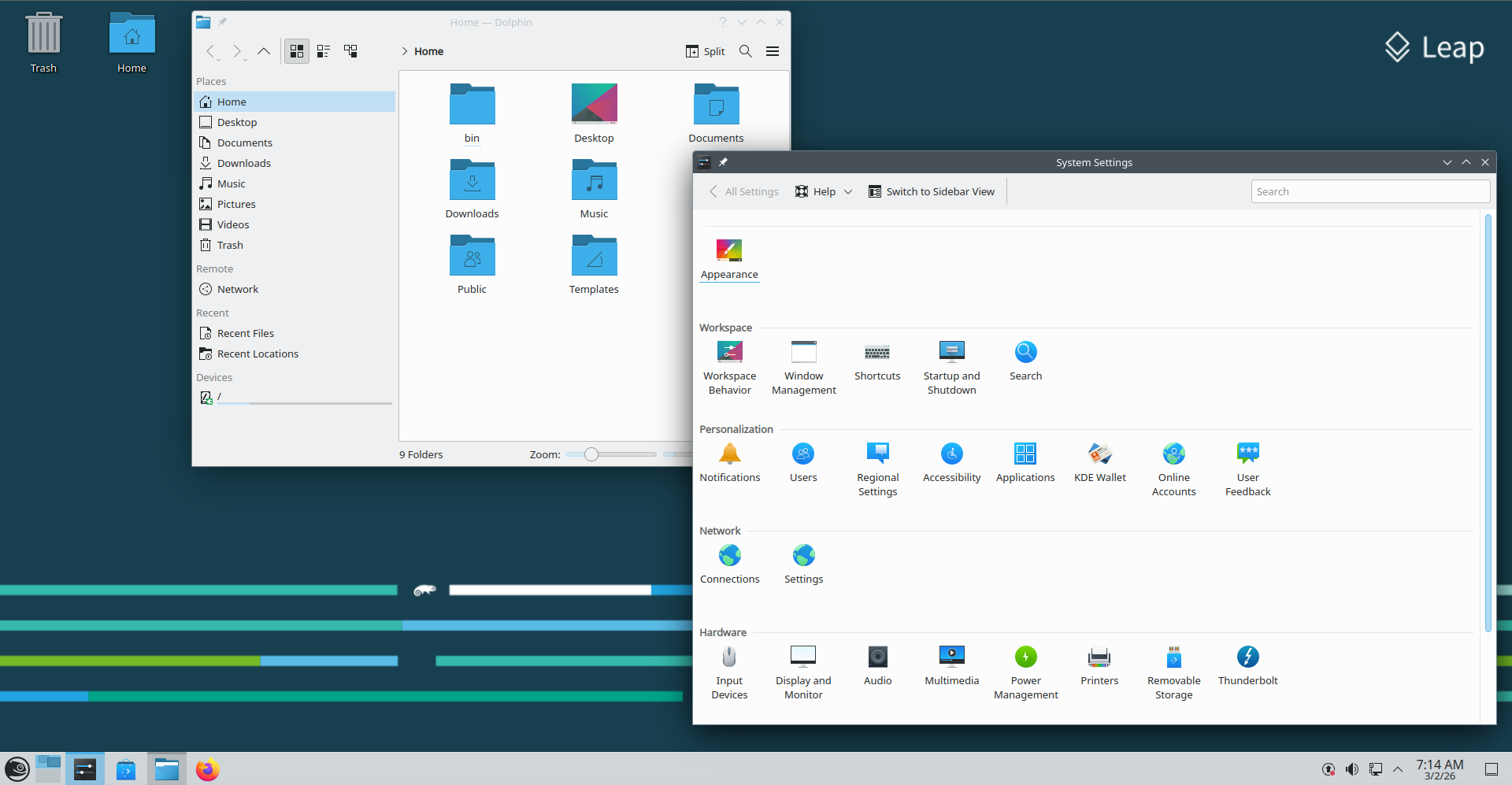This screenshot has width=1512, height=785.
Task: Toggle Split view in Dolphin
Action: click(705, 51)
